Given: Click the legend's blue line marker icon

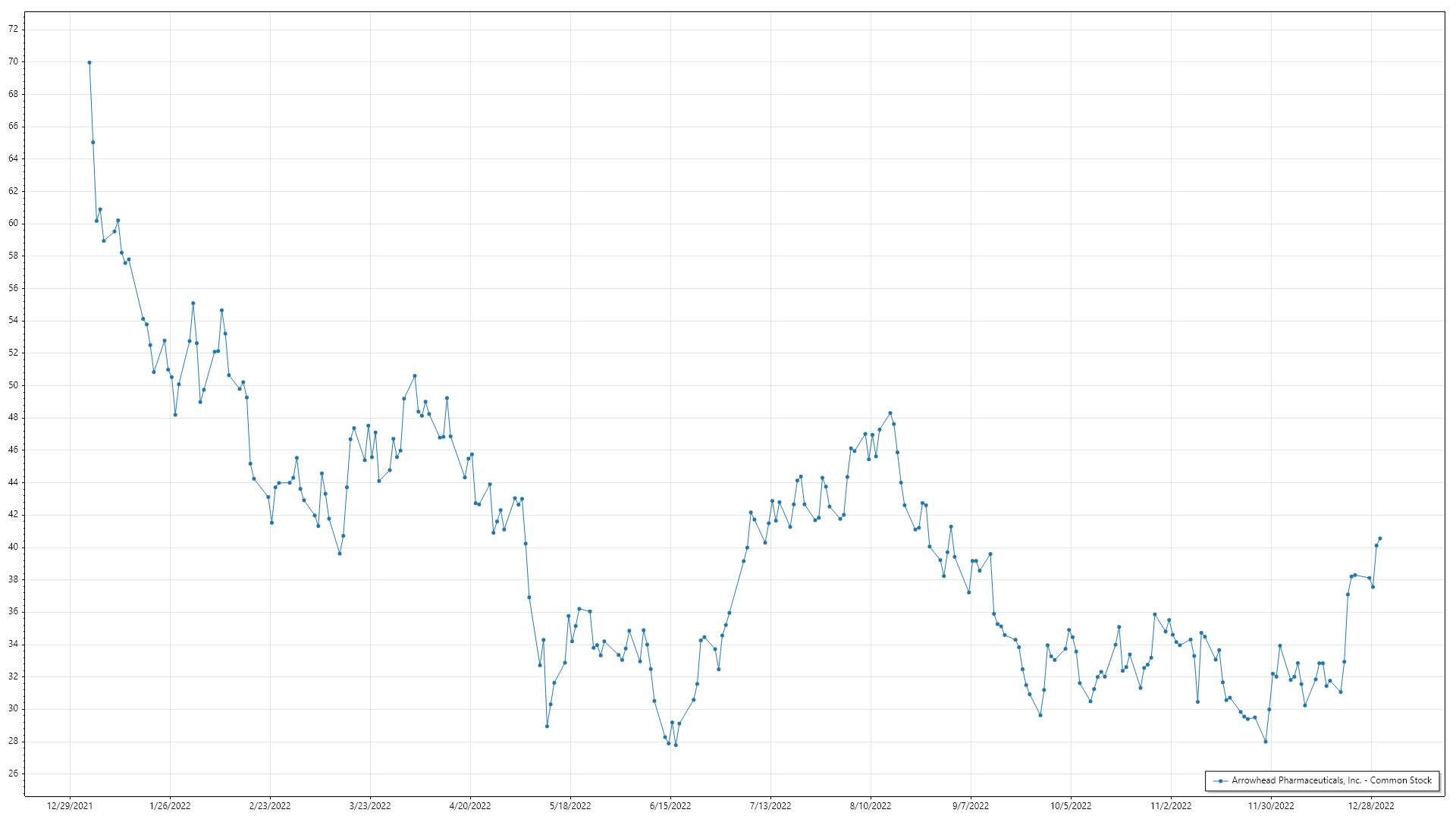Looking at the screenshot, I should 1220,780.
